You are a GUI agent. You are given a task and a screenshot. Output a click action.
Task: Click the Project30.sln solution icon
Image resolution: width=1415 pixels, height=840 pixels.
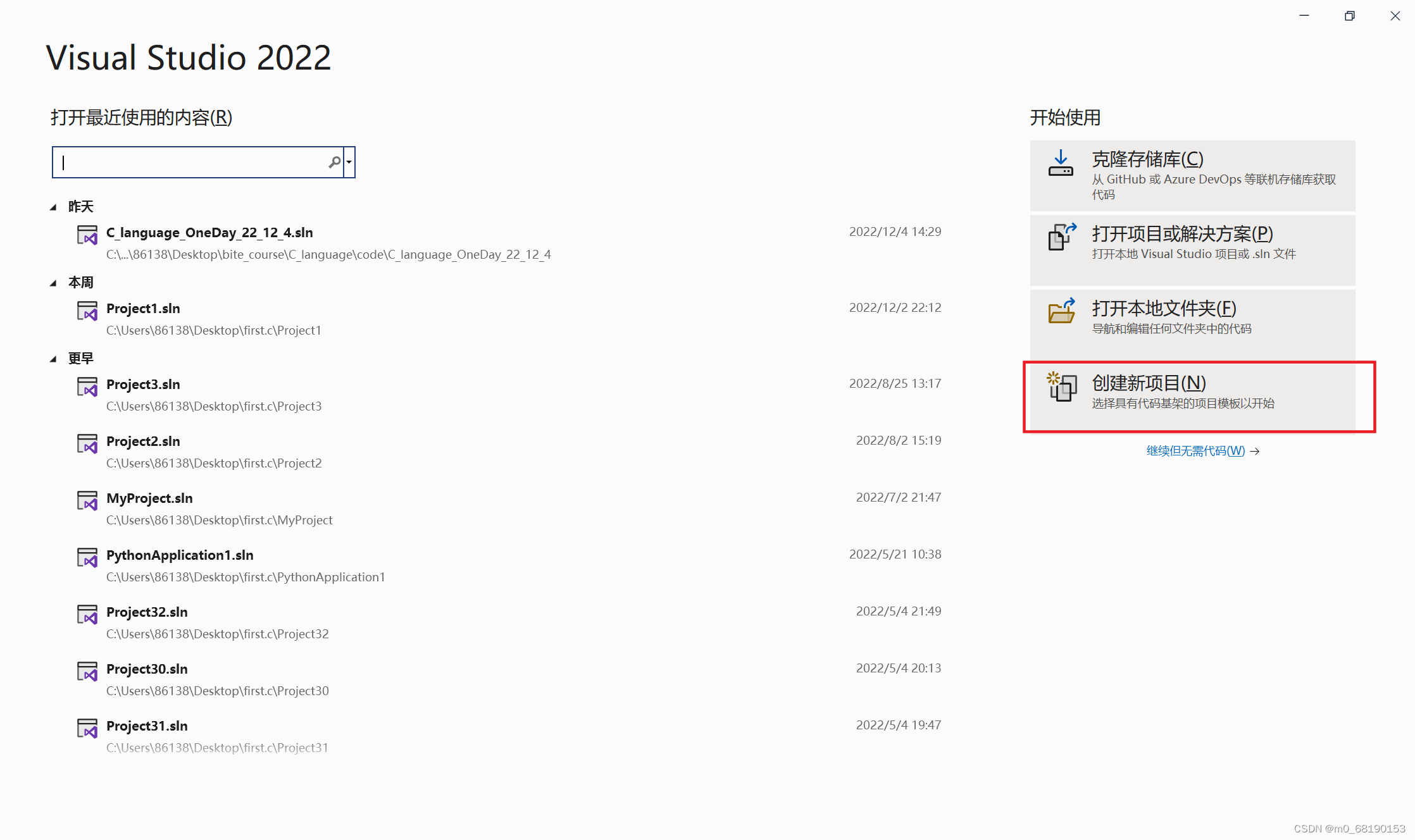[x=87, y=671]
